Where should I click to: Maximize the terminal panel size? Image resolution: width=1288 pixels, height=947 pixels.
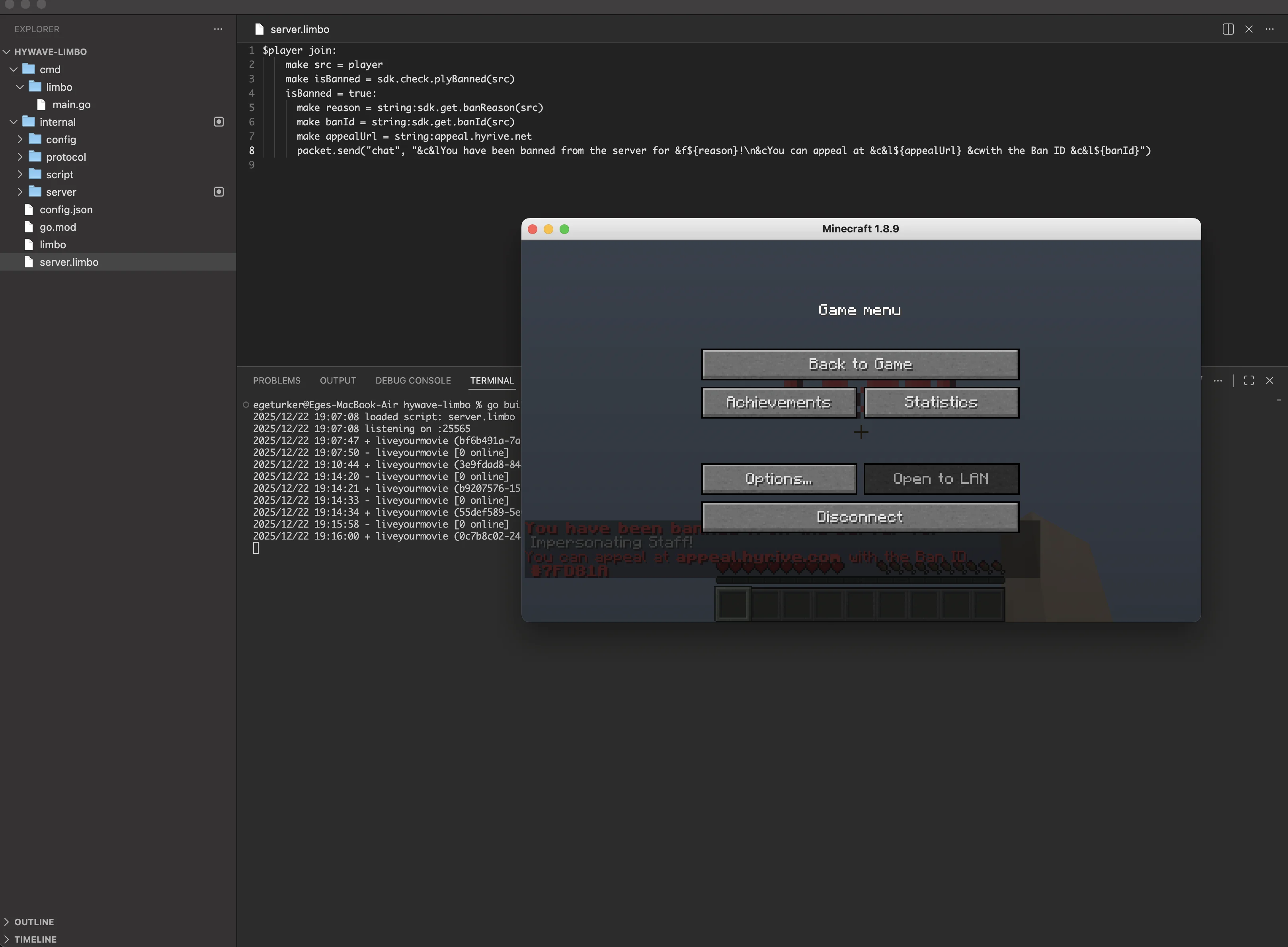(1249, 381)
